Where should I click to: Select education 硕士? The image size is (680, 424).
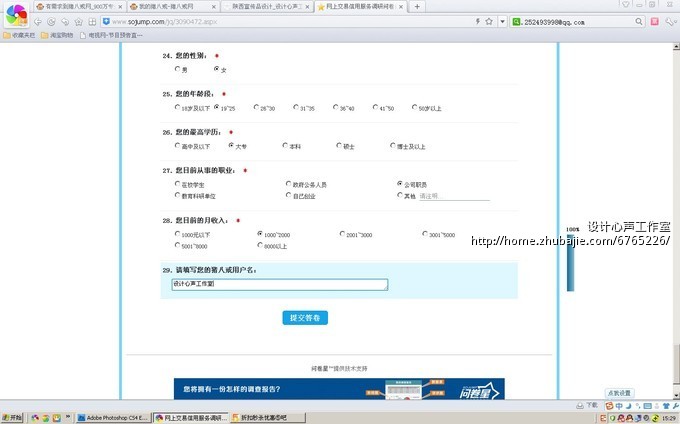[339, 145]
